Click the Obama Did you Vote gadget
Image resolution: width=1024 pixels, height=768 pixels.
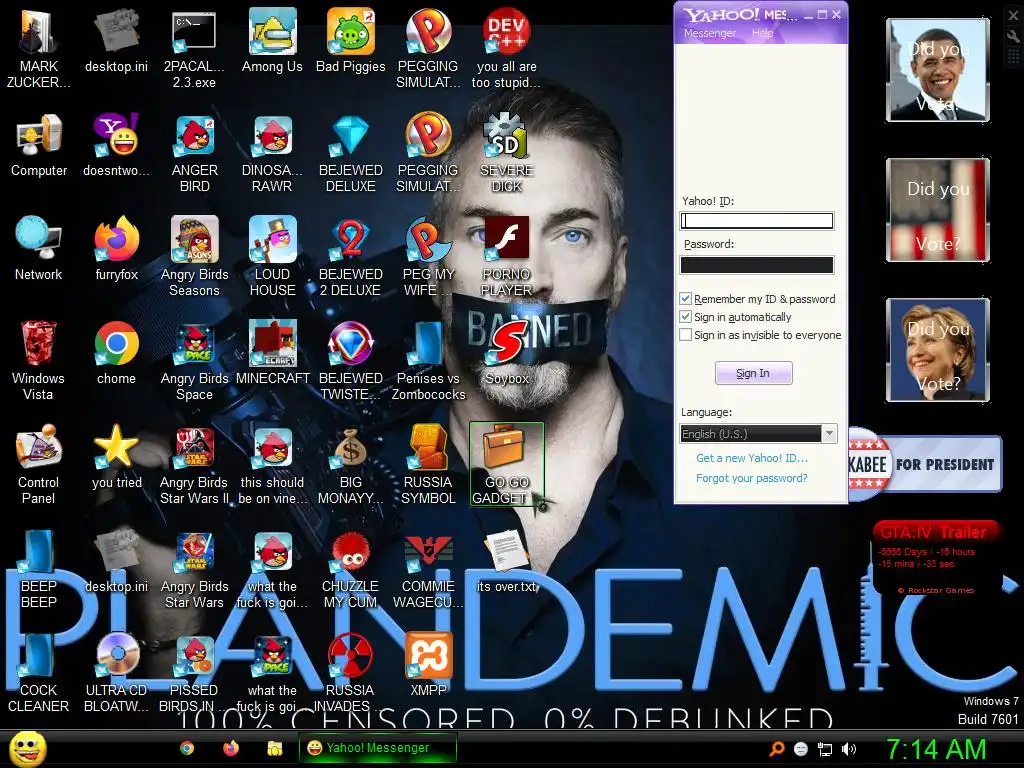[938, 71]
